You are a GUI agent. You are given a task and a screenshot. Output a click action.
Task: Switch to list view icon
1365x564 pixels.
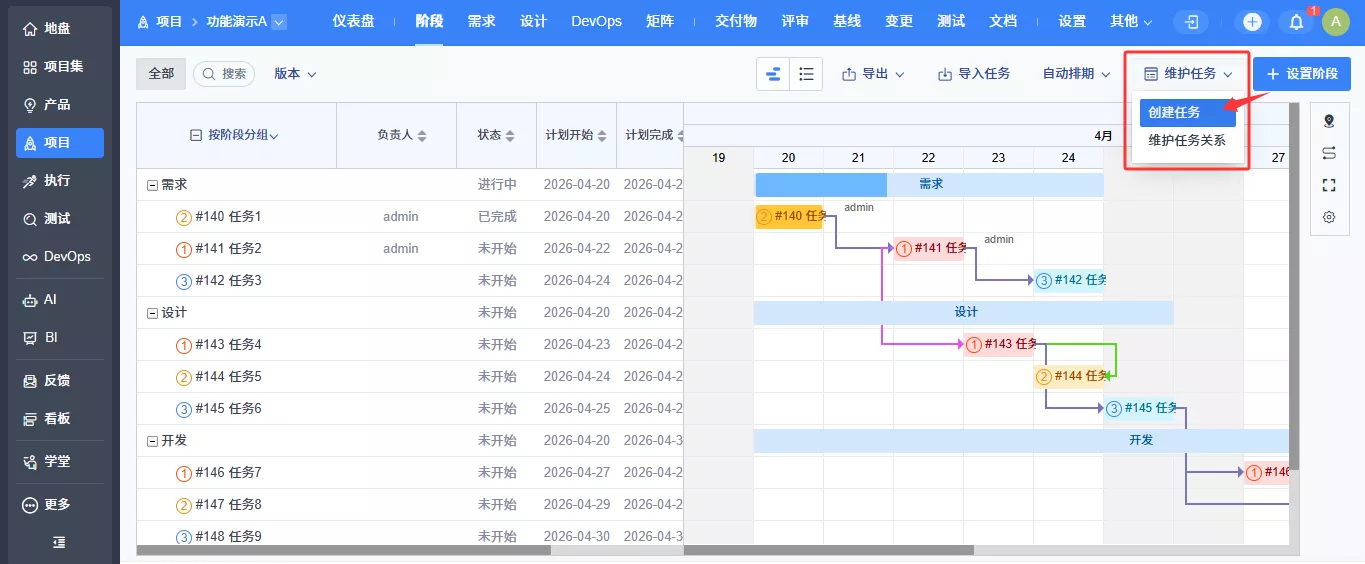coord(806,74)
